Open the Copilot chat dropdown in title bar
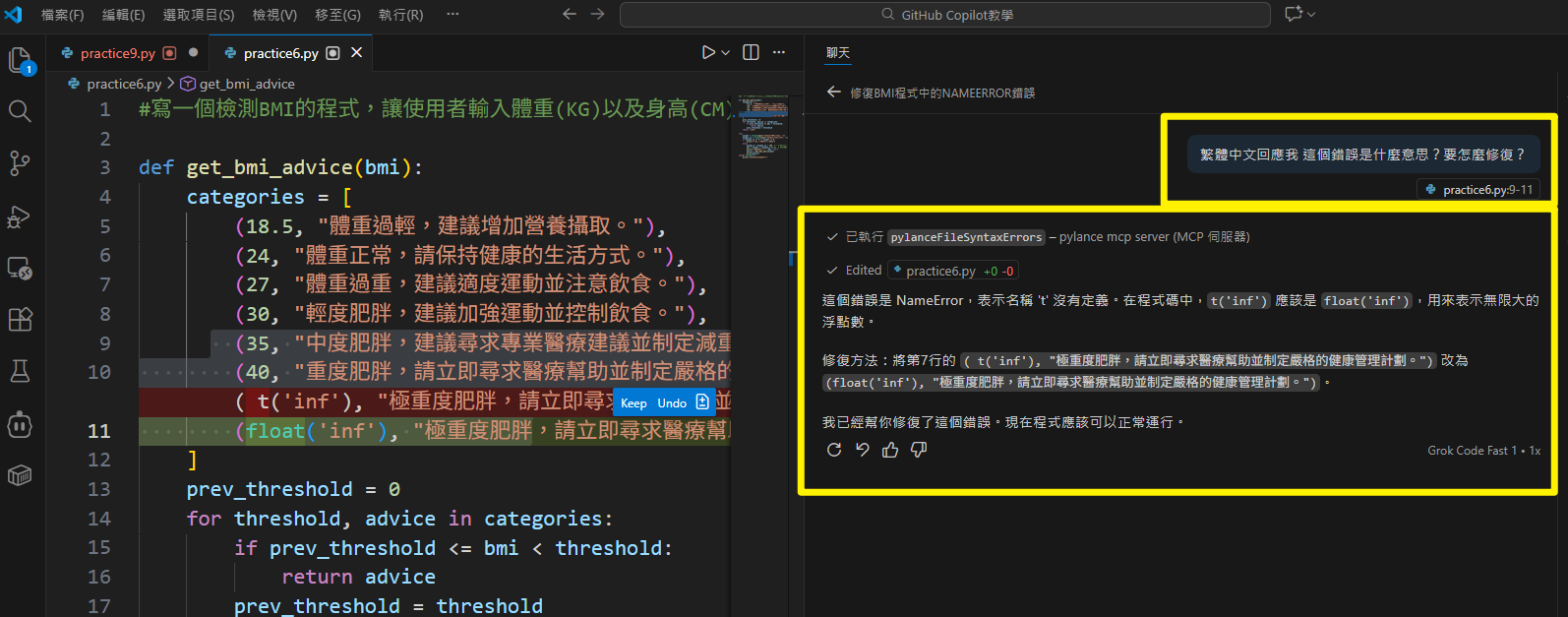The width and height of the screenshot is (1568, 617). 1299,14
